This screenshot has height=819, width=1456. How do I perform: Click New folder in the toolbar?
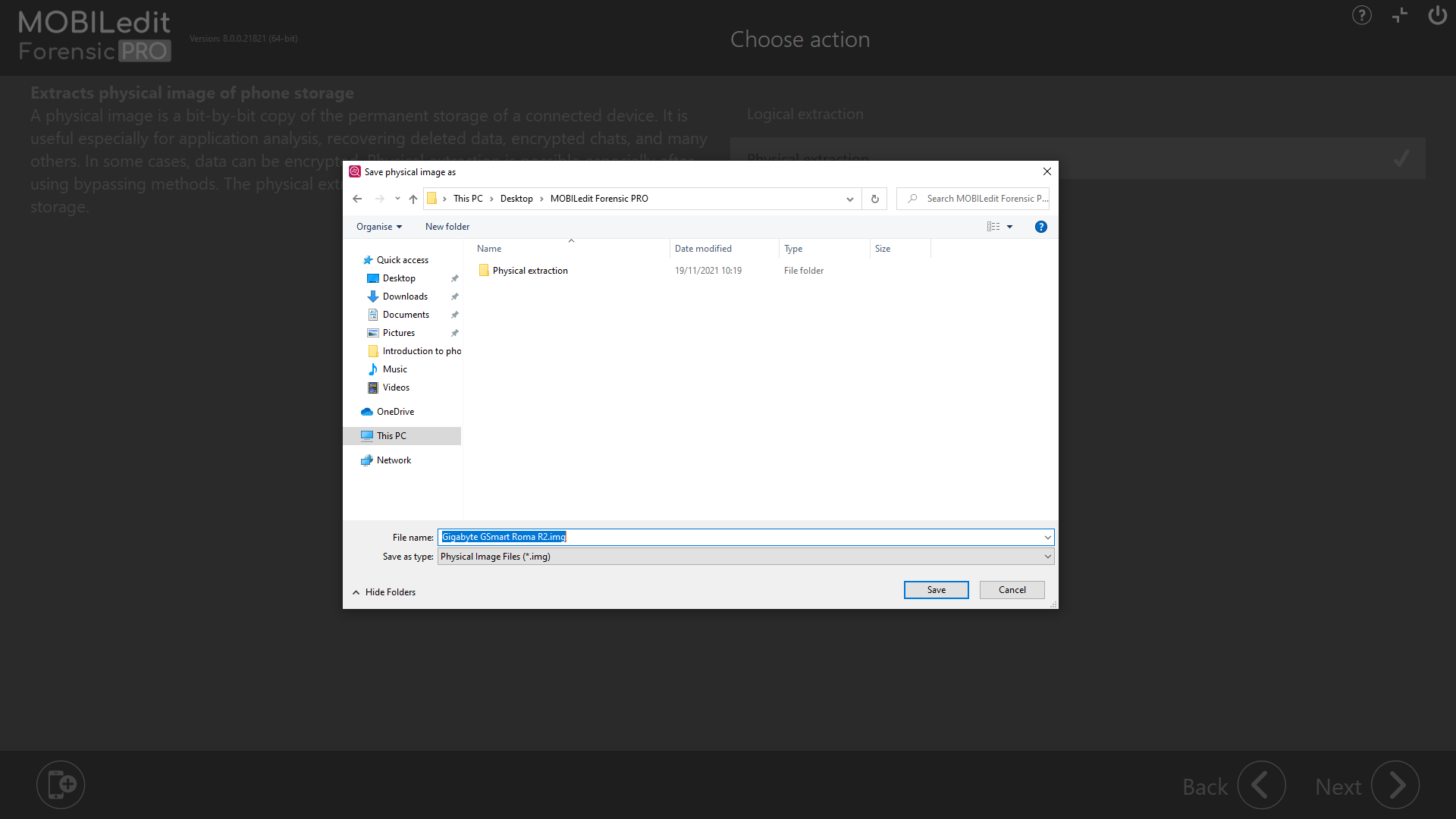pos(447,227)
